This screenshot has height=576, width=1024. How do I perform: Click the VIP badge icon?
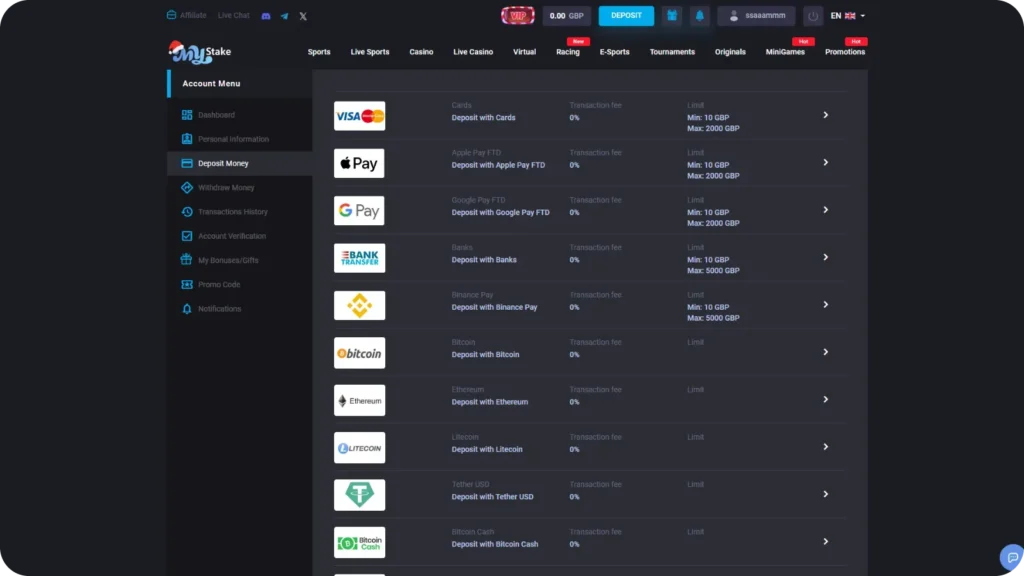518,16
